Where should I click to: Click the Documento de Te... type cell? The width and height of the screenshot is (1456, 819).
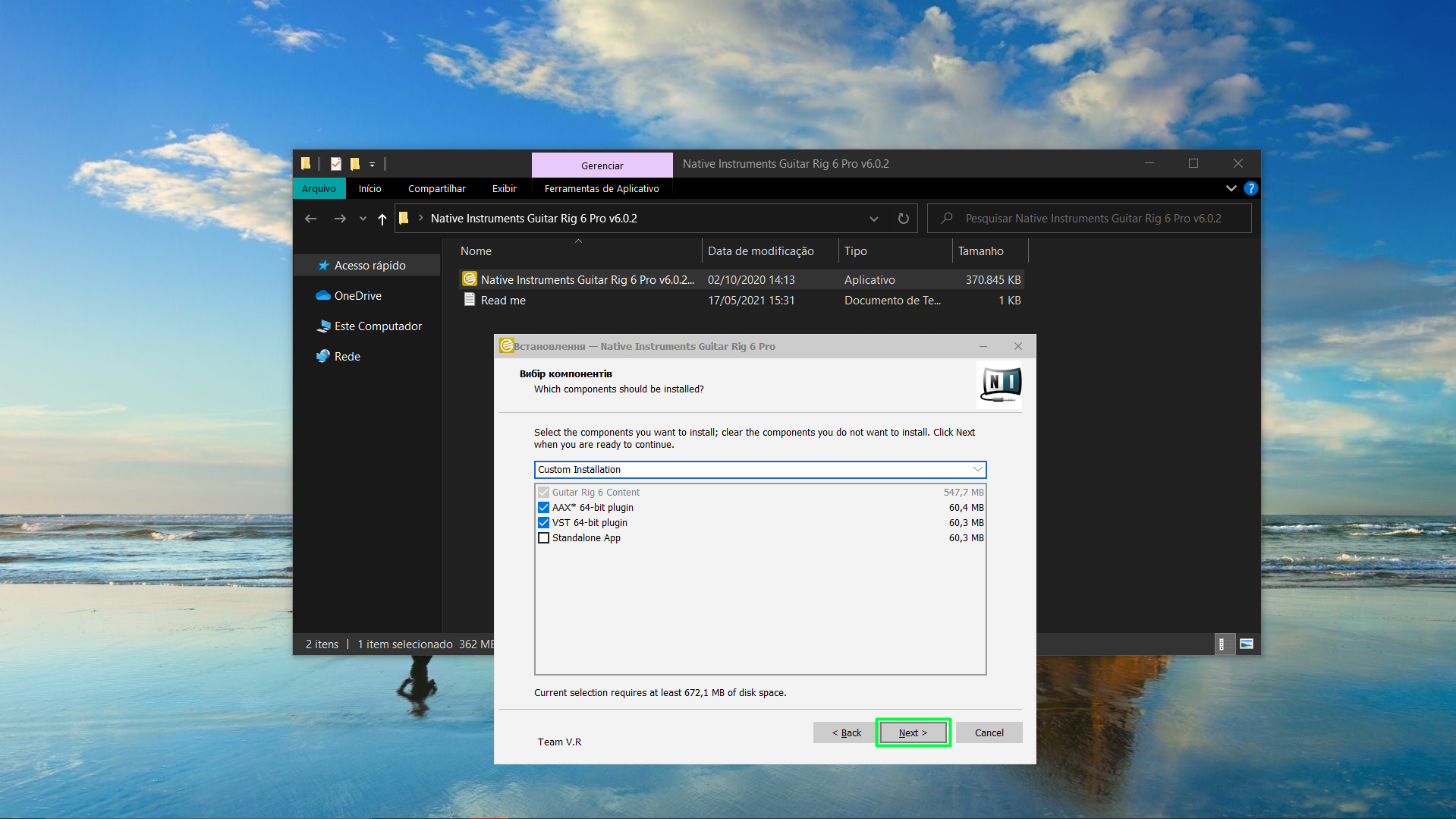point(892,301)
